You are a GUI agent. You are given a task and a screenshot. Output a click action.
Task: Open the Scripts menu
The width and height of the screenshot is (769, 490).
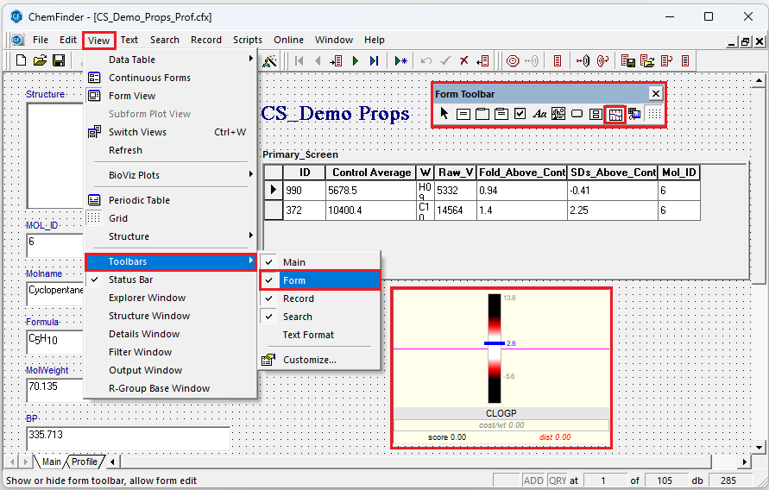247,40
